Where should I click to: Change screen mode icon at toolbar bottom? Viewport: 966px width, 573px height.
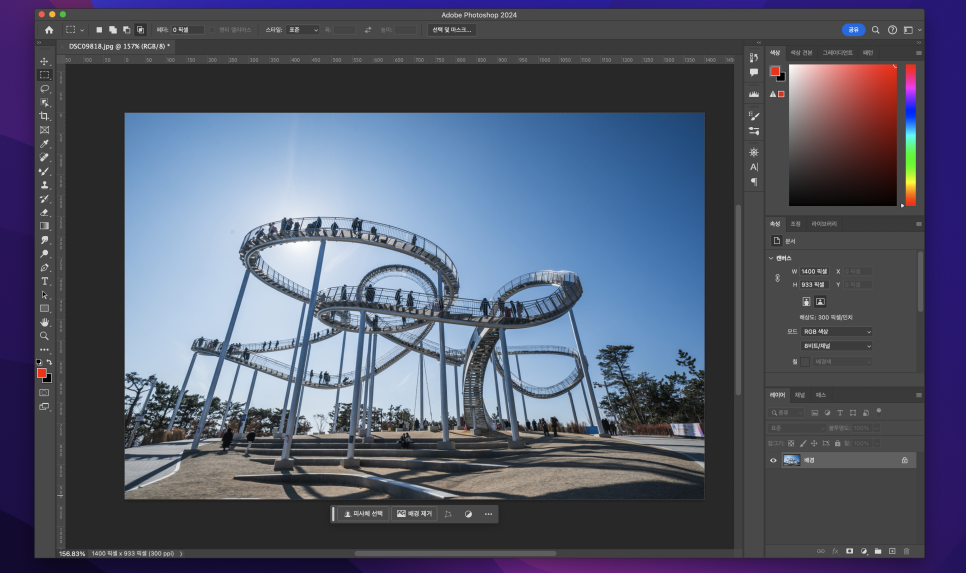(x=44, y=407)
